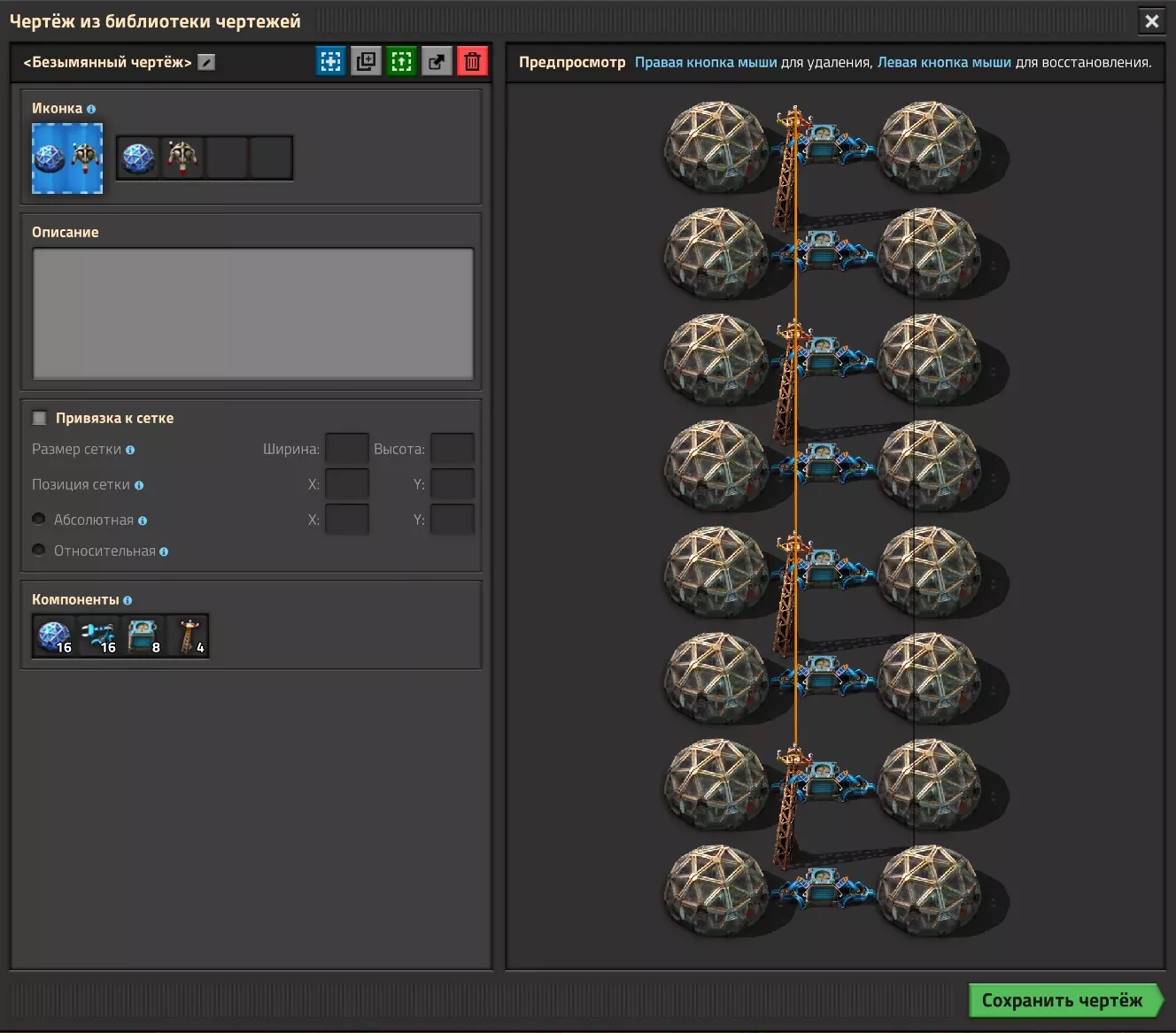Open the info icon beside Относительная
Image resolution: width=1176 pixels, height=1033 pixels.
pos(164,551)
